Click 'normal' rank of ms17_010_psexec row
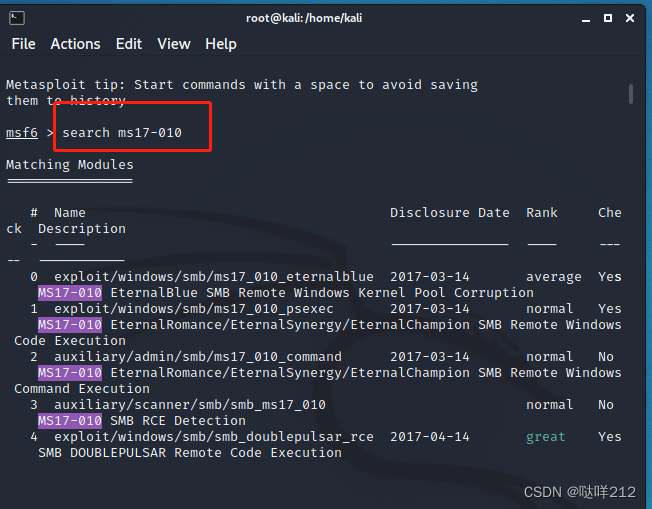Viewport: 652px width, 509px height. (549, 309)
